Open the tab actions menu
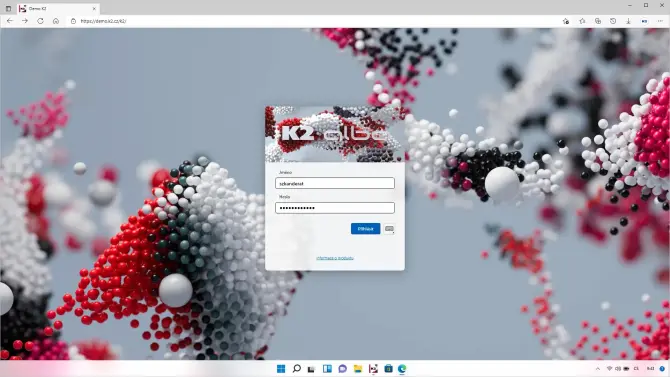 pyautogui.click(x=8, y=8)
